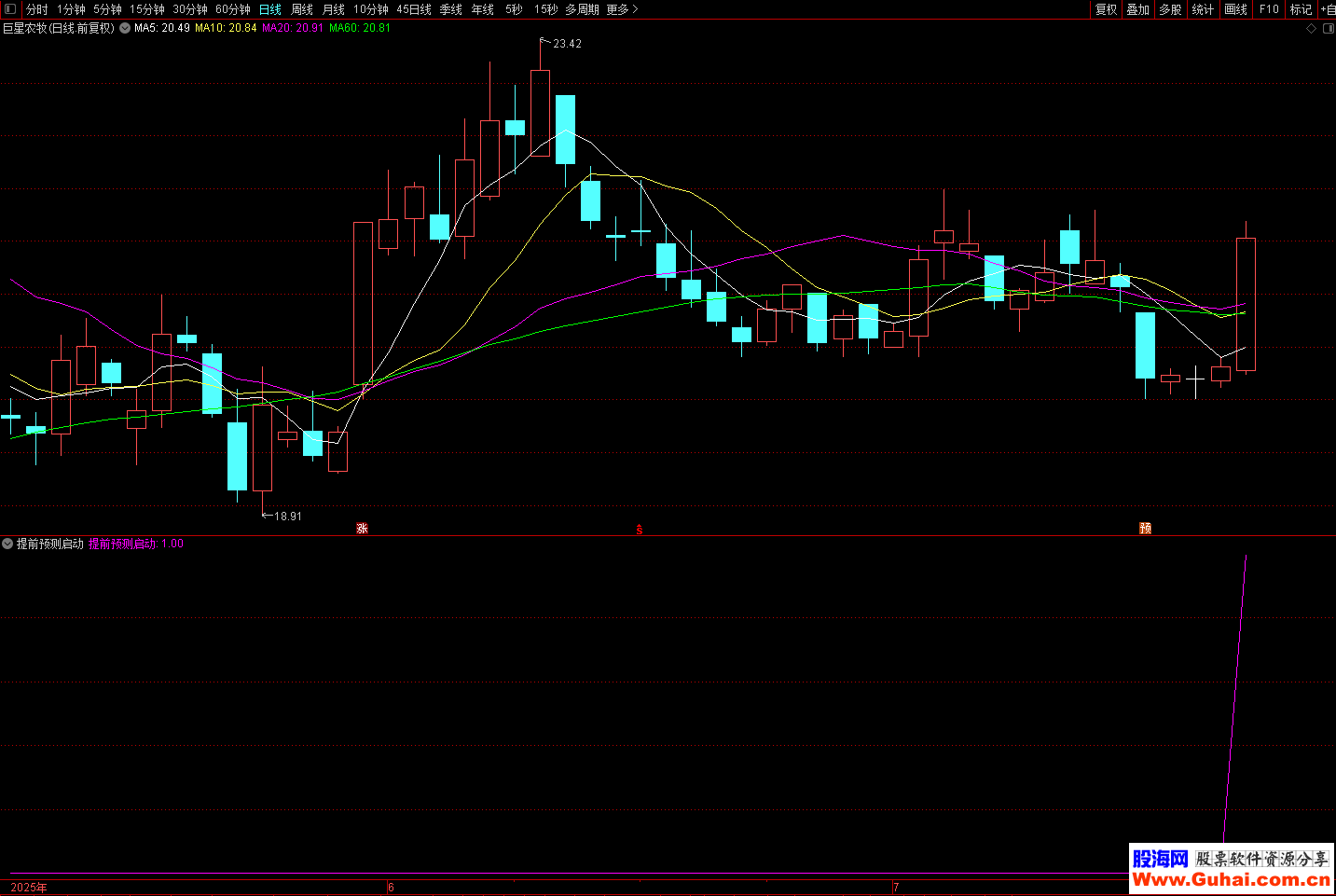
Task: Switch to the 季线 quarterly tab
Action: coord(451,9)
